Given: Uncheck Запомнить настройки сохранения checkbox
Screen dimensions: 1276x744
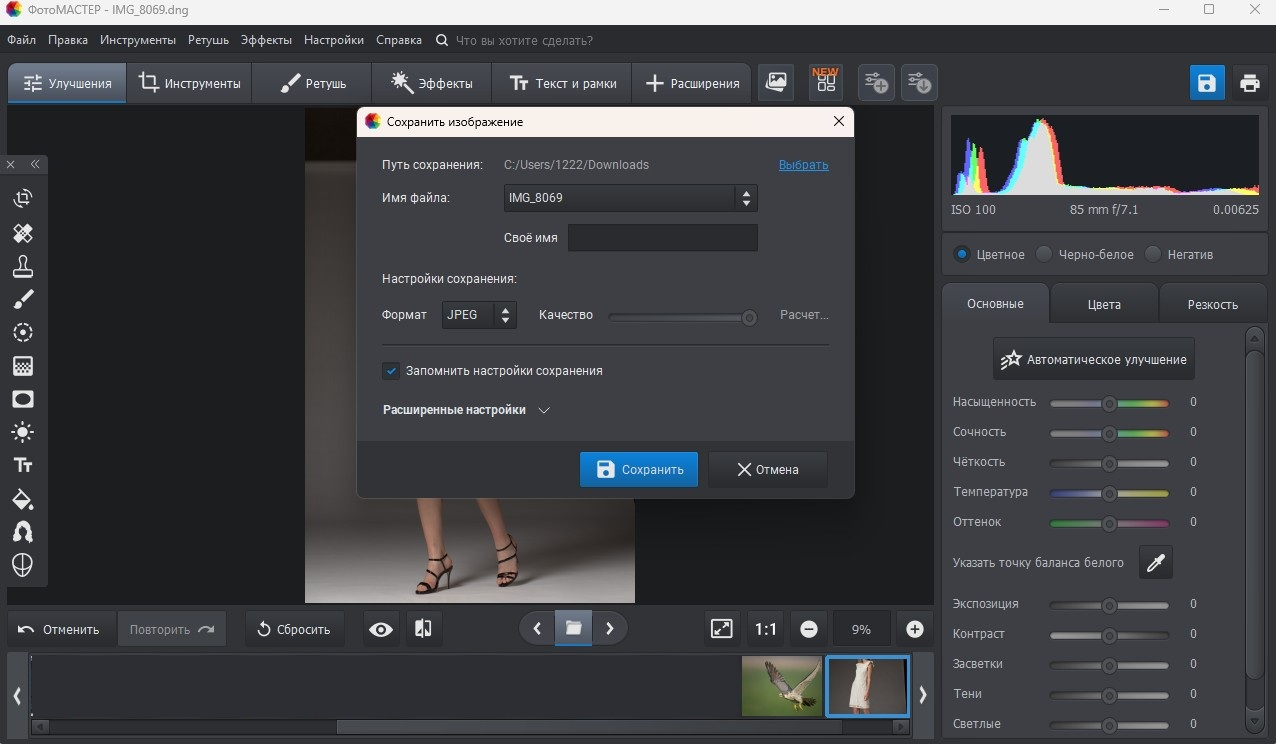Looking at the screenshot, I should [391, 371].
